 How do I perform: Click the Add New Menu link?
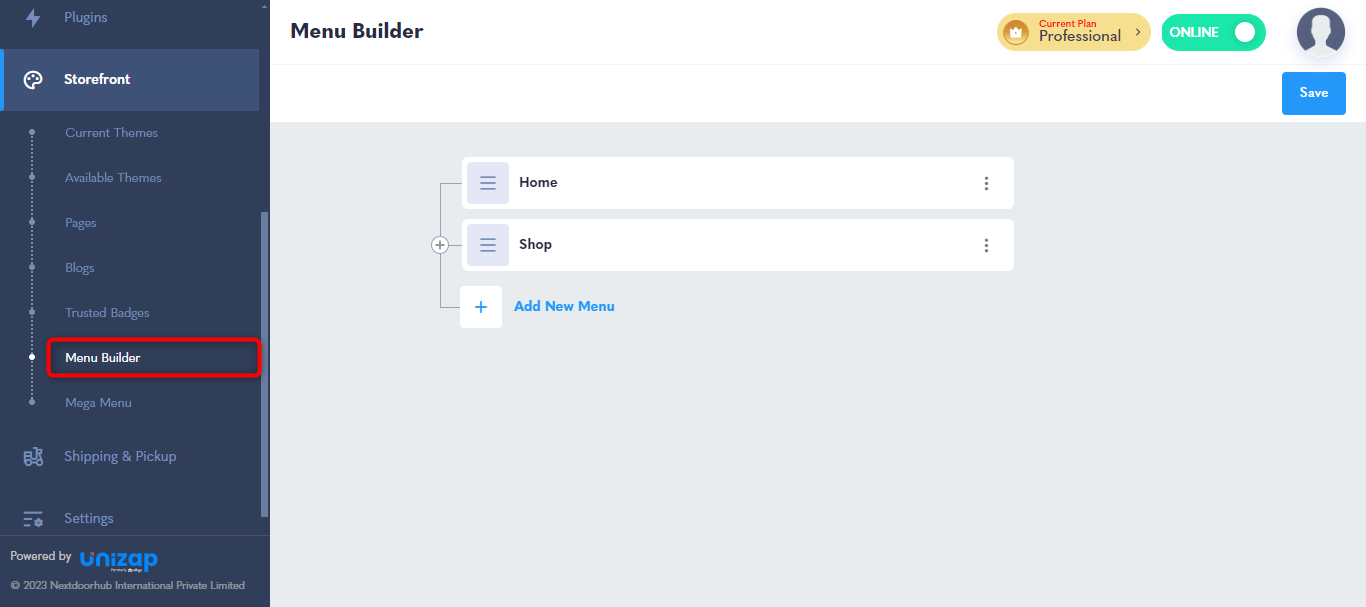coord(564,306)
